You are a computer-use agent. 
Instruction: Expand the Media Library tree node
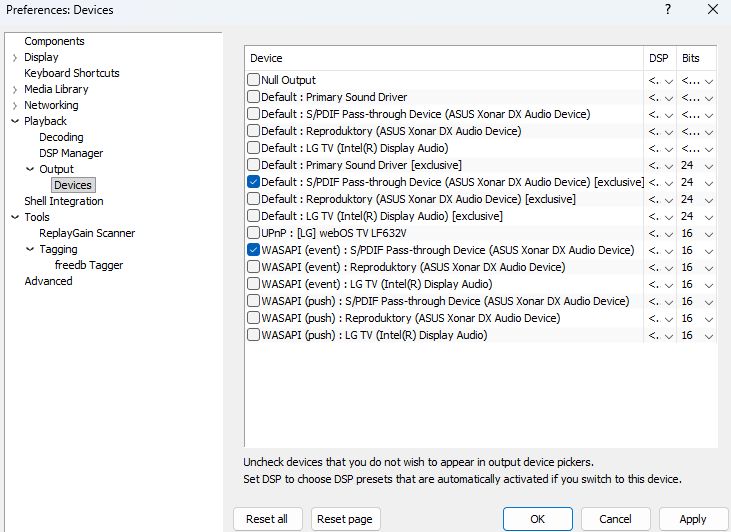(x=15, y=90)
